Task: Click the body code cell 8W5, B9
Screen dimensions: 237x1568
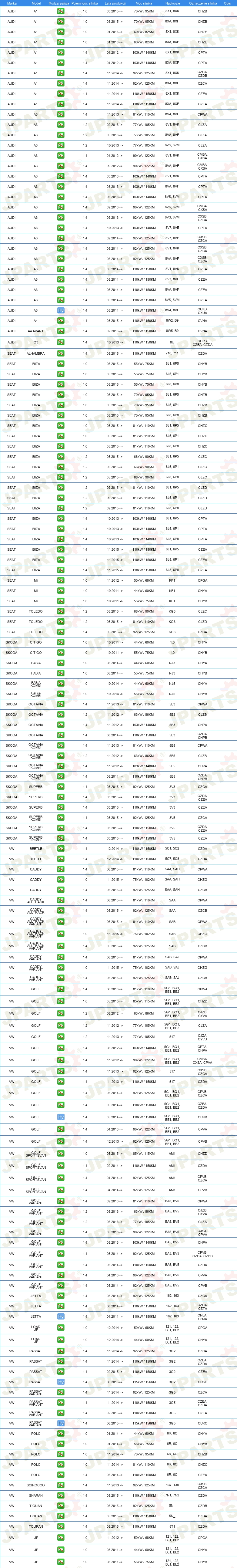Action: (x=172, y=331)
